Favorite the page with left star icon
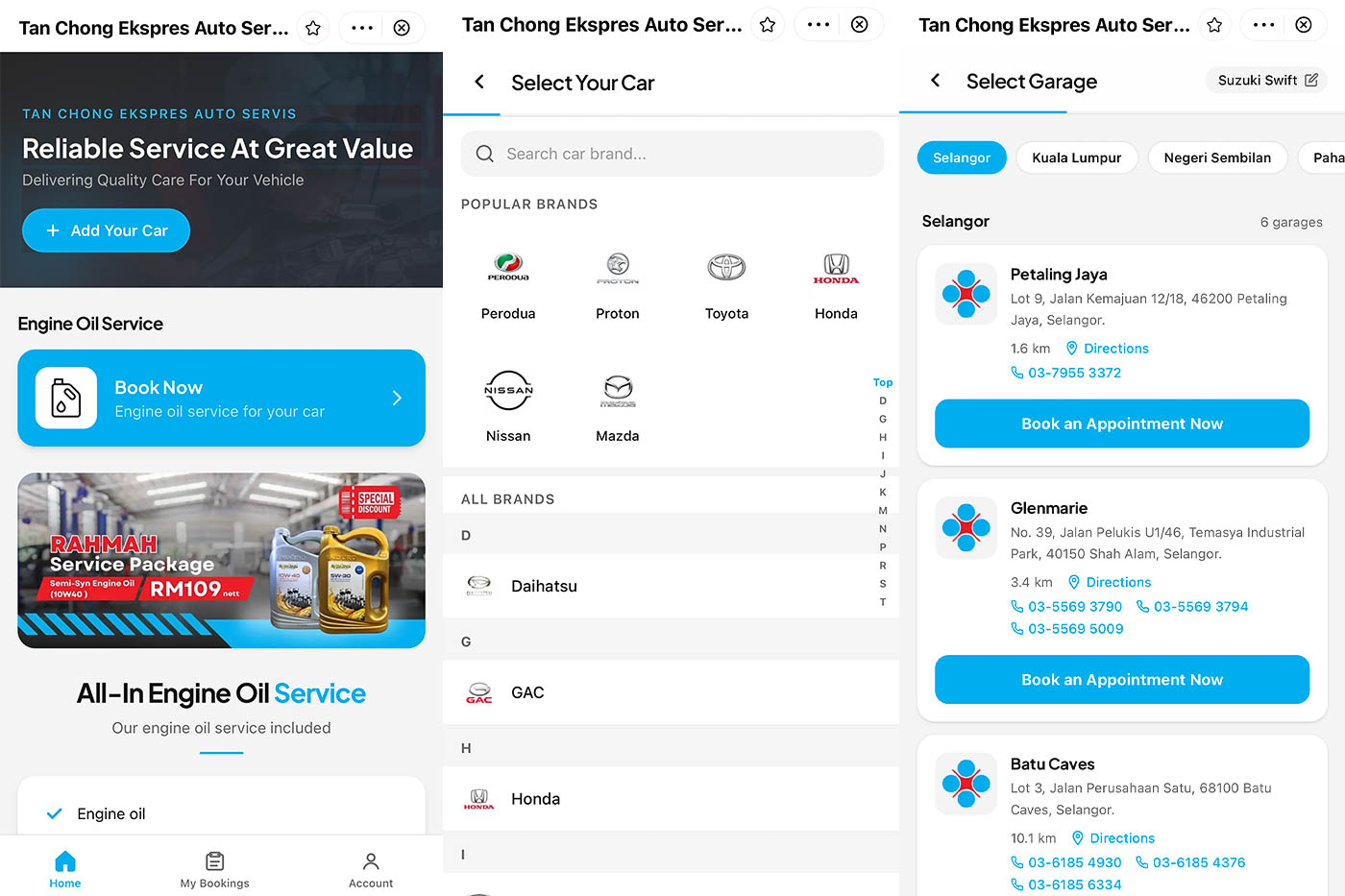Viewport: 1345px width, 896px height. 312,28
